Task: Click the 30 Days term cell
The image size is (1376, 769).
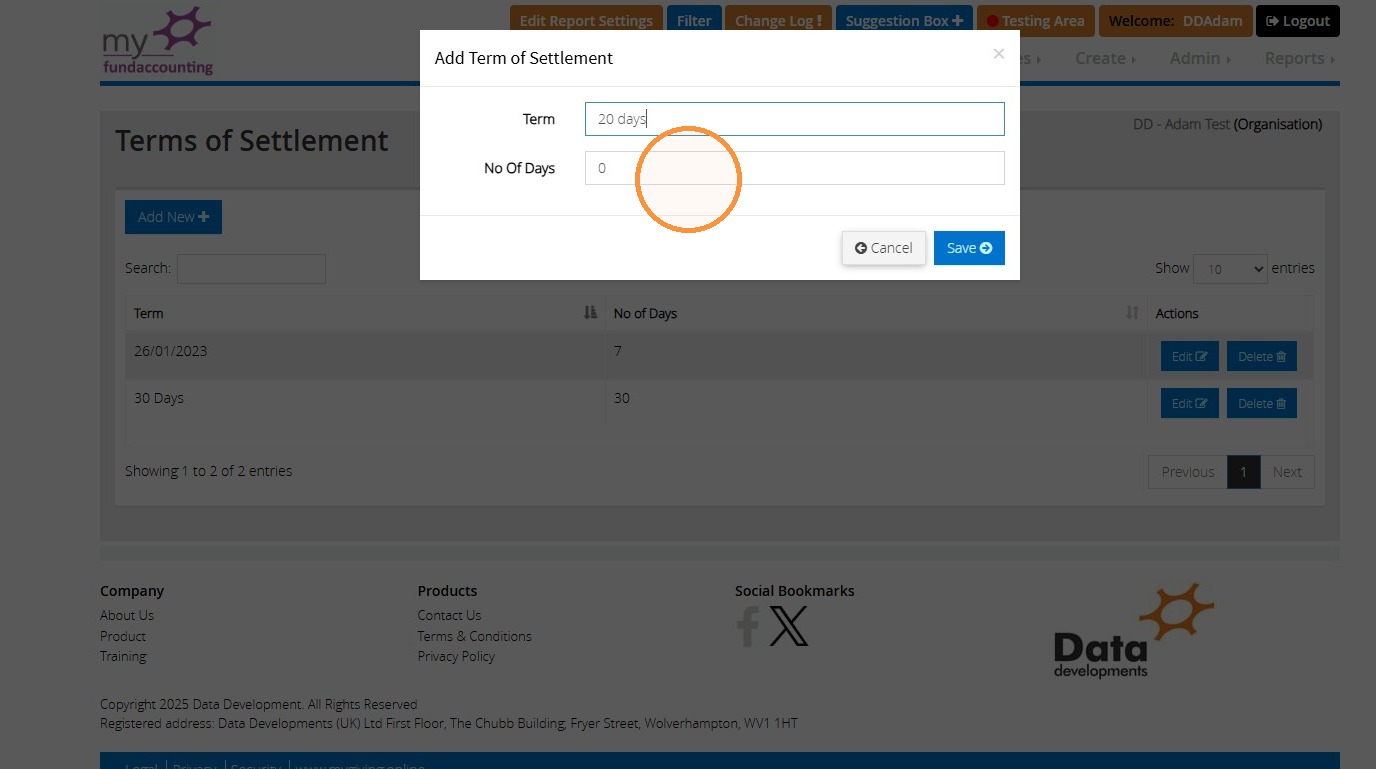Action: coord(365,402)
